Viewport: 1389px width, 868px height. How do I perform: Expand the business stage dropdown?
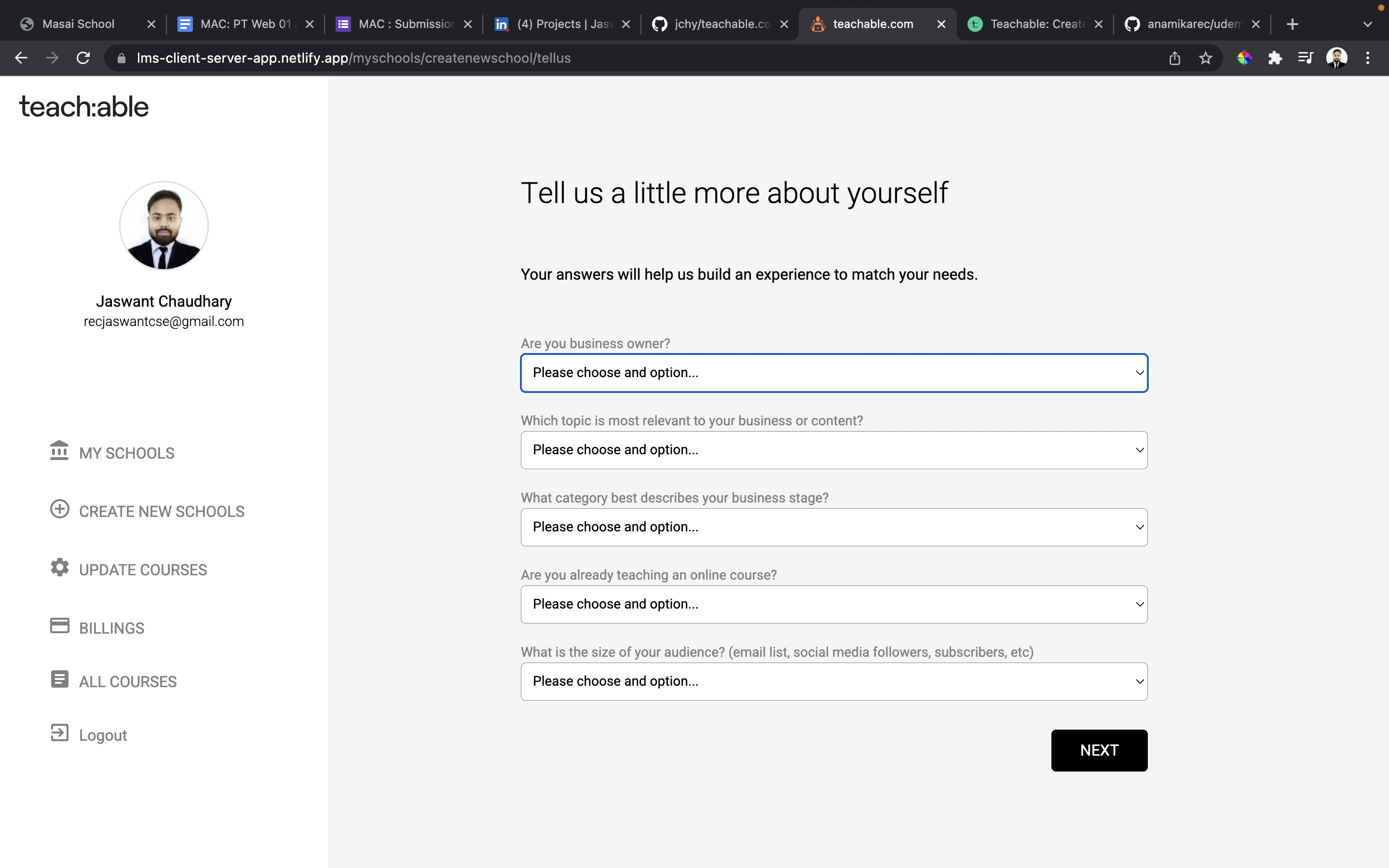pos(833,527)
